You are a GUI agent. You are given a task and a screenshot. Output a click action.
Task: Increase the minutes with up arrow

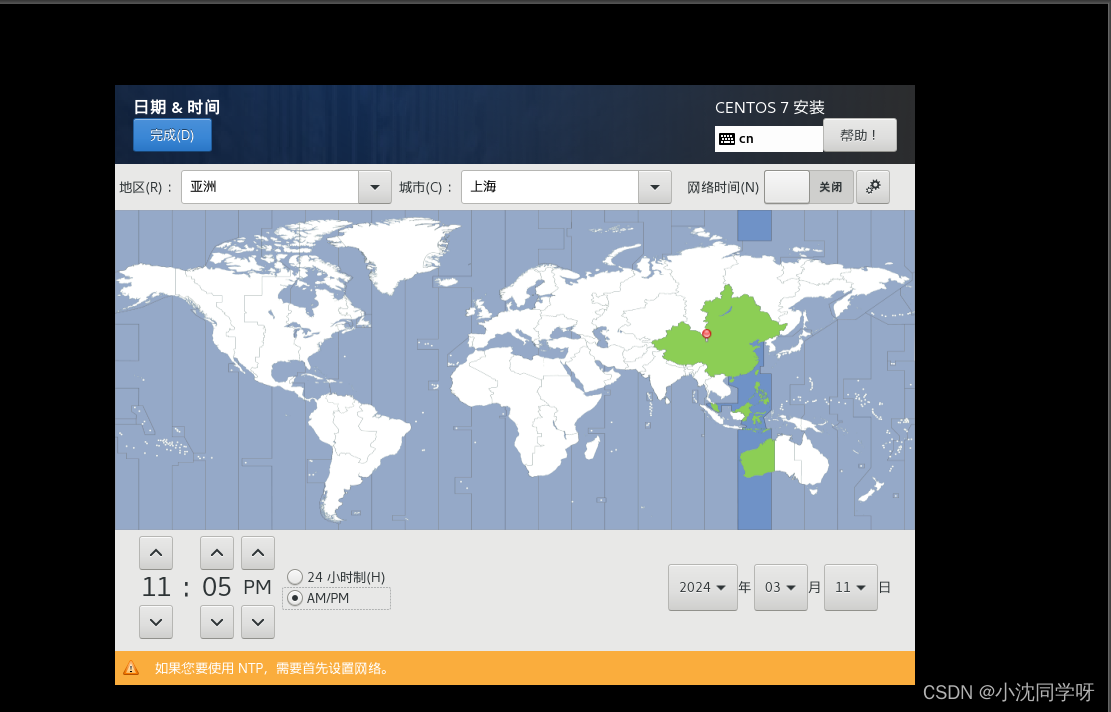(x=217, y=553)
